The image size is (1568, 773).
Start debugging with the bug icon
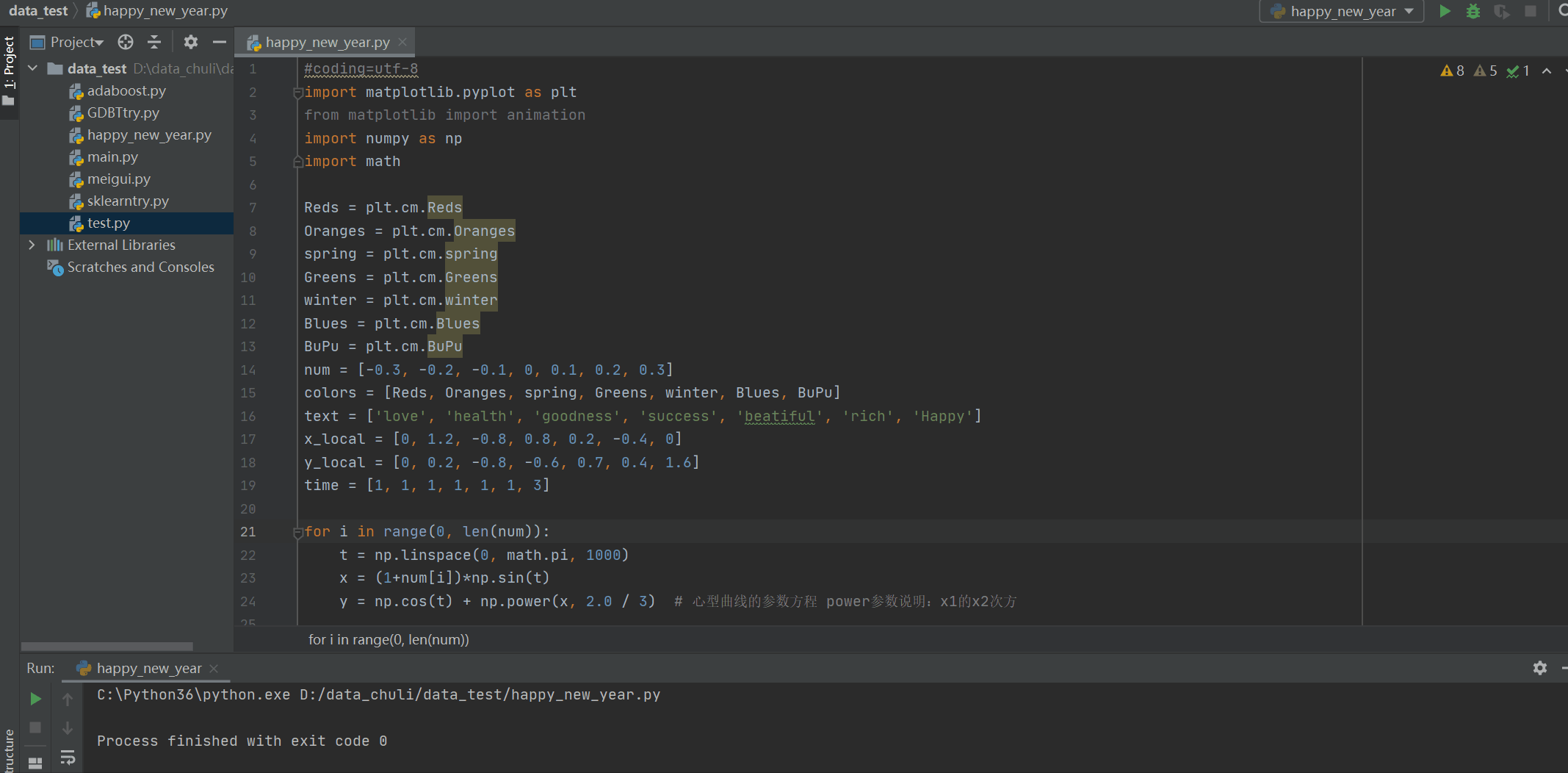pyautogui.click(x=1473, y=11)
